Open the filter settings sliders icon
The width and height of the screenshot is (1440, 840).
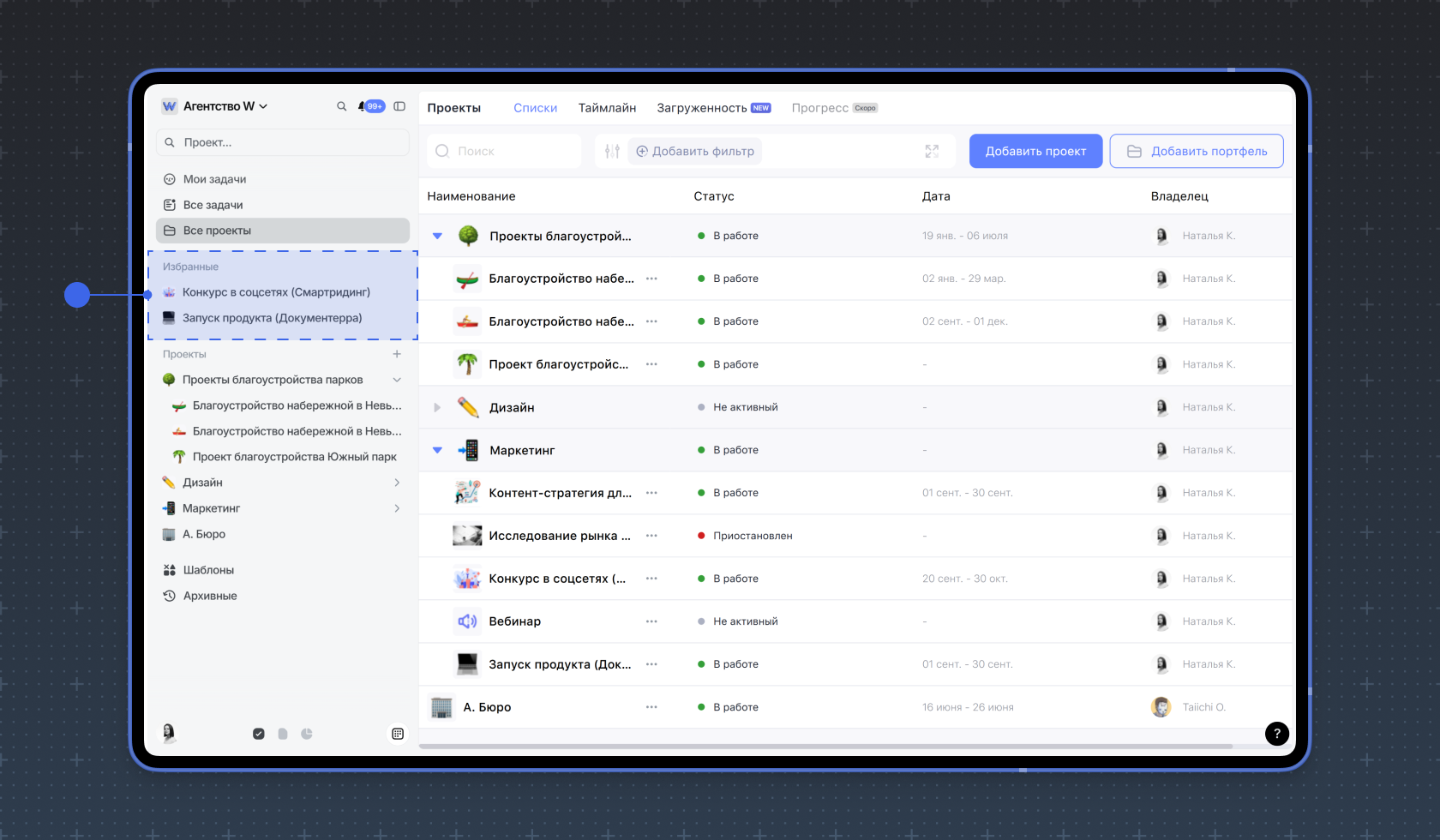coord(612,151)
